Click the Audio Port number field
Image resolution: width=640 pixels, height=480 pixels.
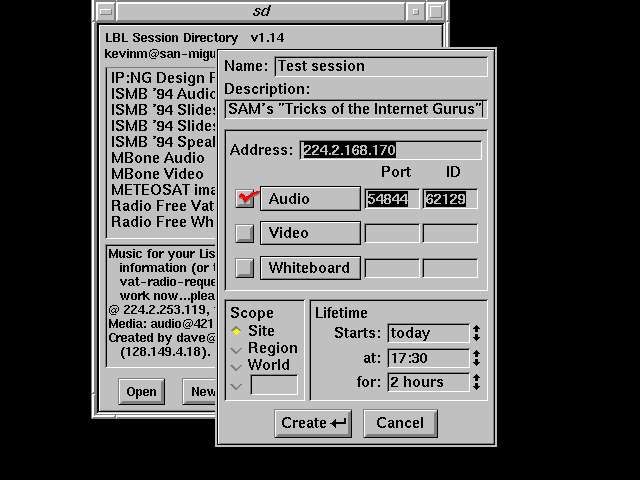[392, 199]
